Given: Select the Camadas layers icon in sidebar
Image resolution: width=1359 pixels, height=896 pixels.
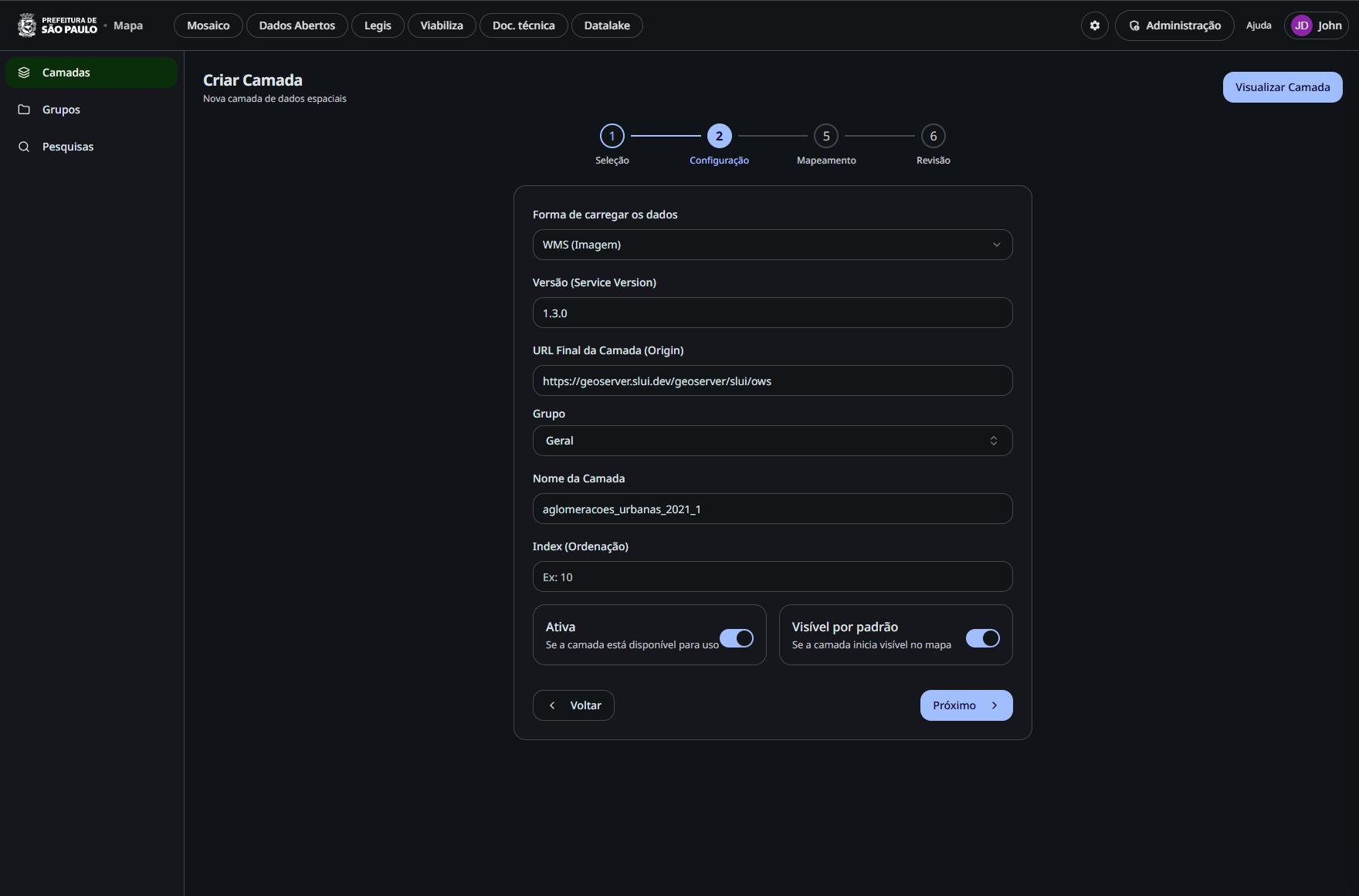Looking at the screenshot, I should 24,73.
